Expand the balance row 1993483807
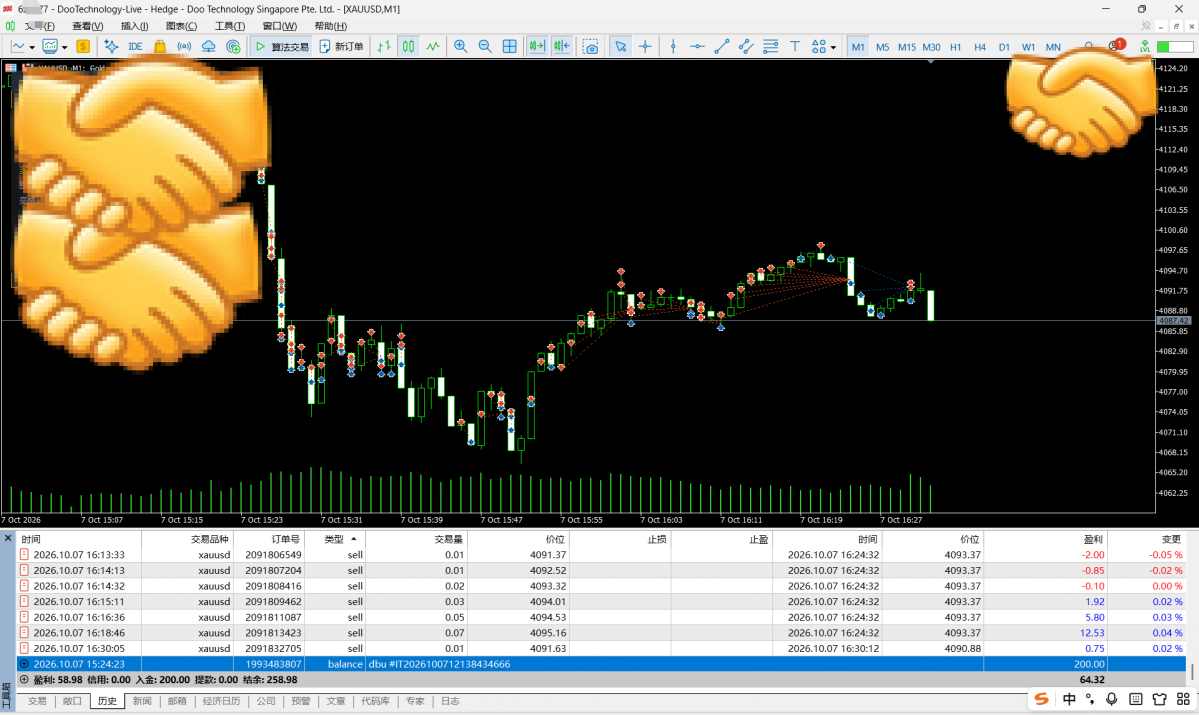 click(24, 664)
